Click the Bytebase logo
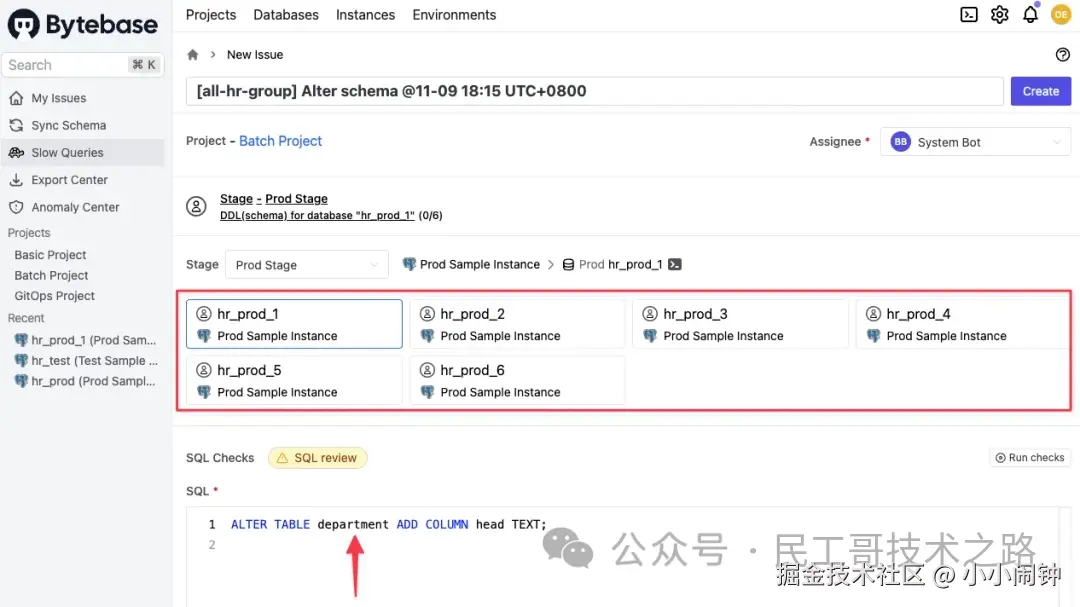1080x607 pixels. [x=82, y=24]
